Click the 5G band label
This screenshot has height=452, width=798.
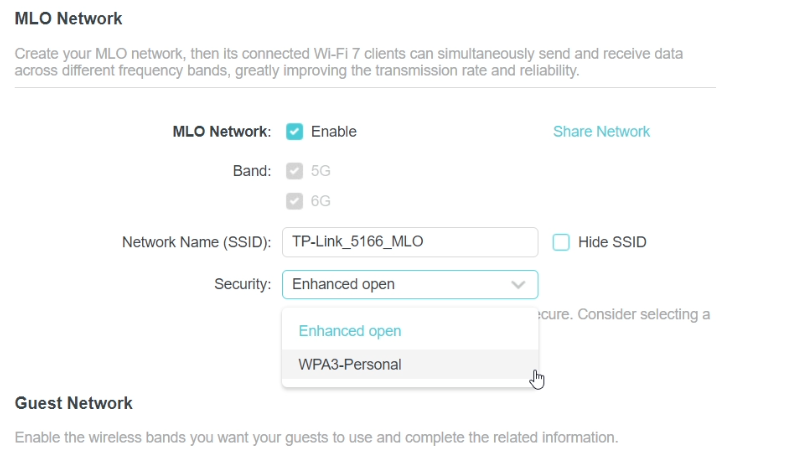(321, 171)
